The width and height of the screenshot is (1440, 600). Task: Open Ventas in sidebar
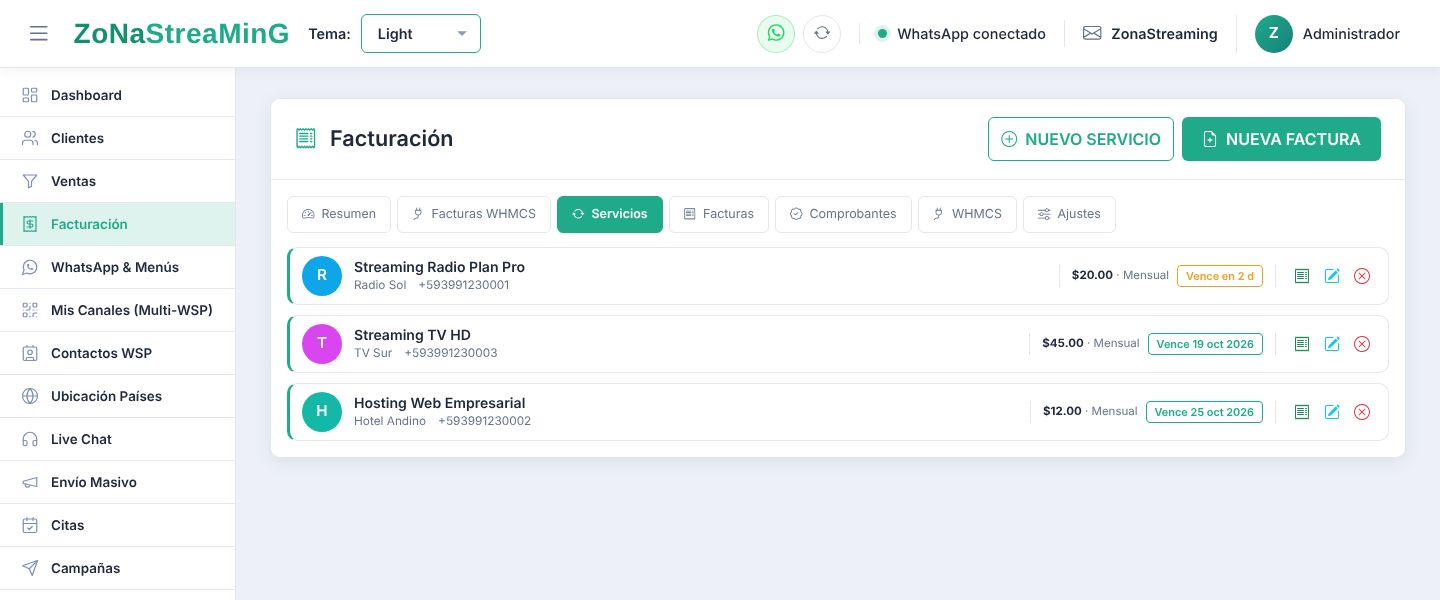coord(118,181)
